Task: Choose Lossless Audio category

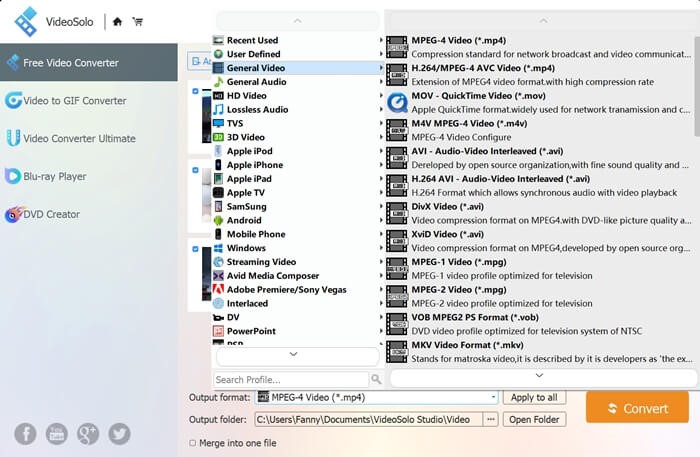Action: 298,109
